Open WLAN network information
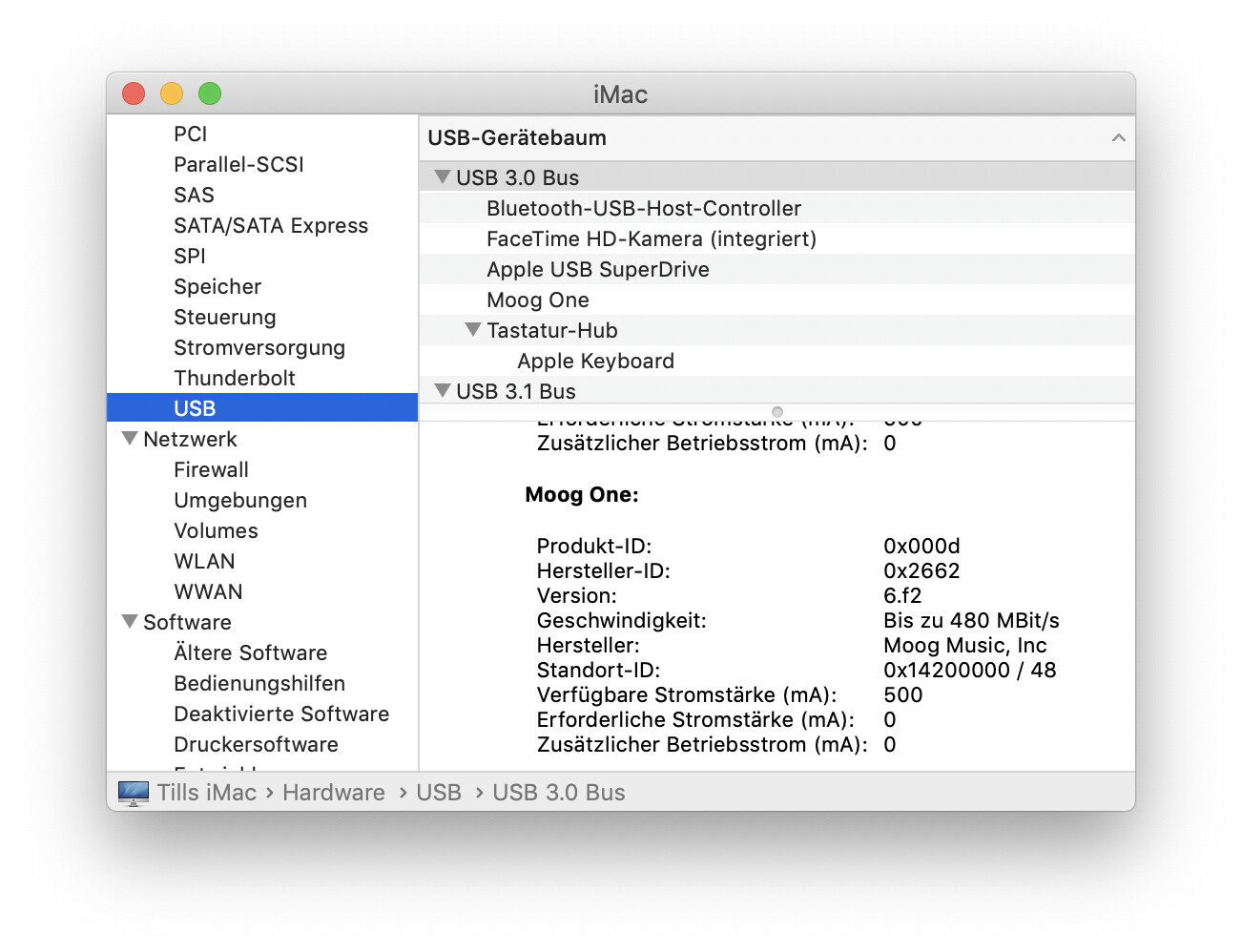Viewport: 1242px width, 952px height. pos(204,562)
